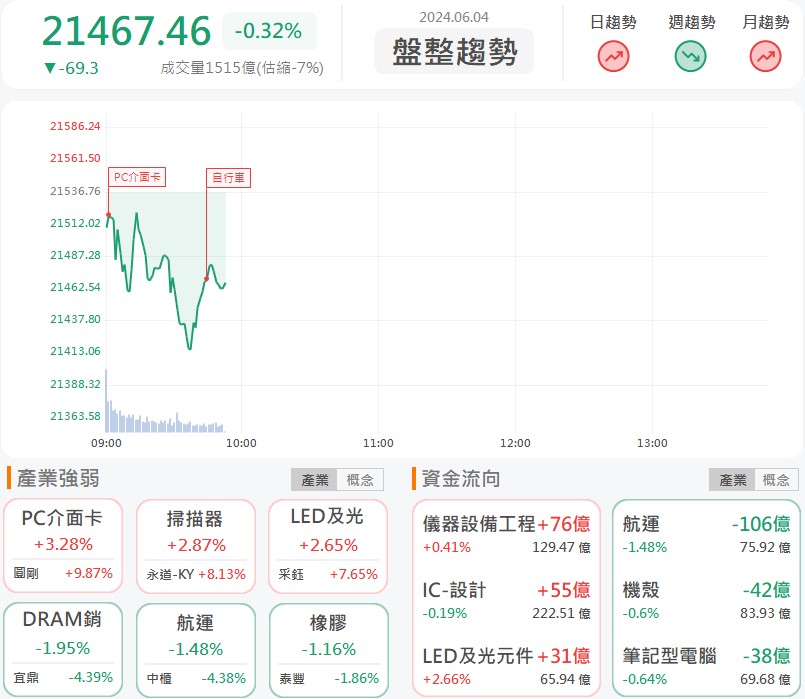Open the 掃描器 +2.87% industry card
805x699 pixels.
(196, 546)
